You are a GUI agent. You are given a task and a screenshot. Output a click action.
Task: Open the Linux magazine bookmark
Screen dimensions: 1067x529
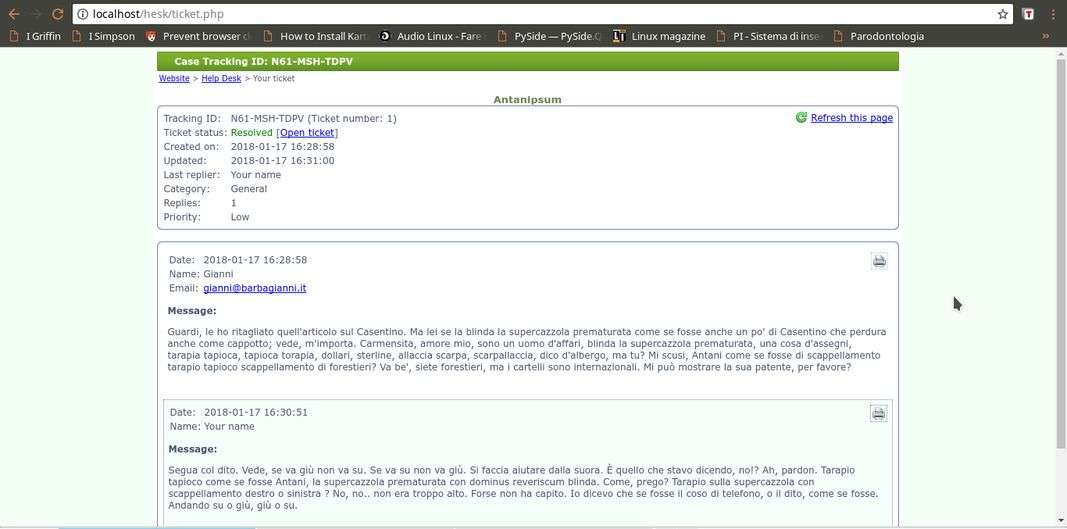point(659,36)
